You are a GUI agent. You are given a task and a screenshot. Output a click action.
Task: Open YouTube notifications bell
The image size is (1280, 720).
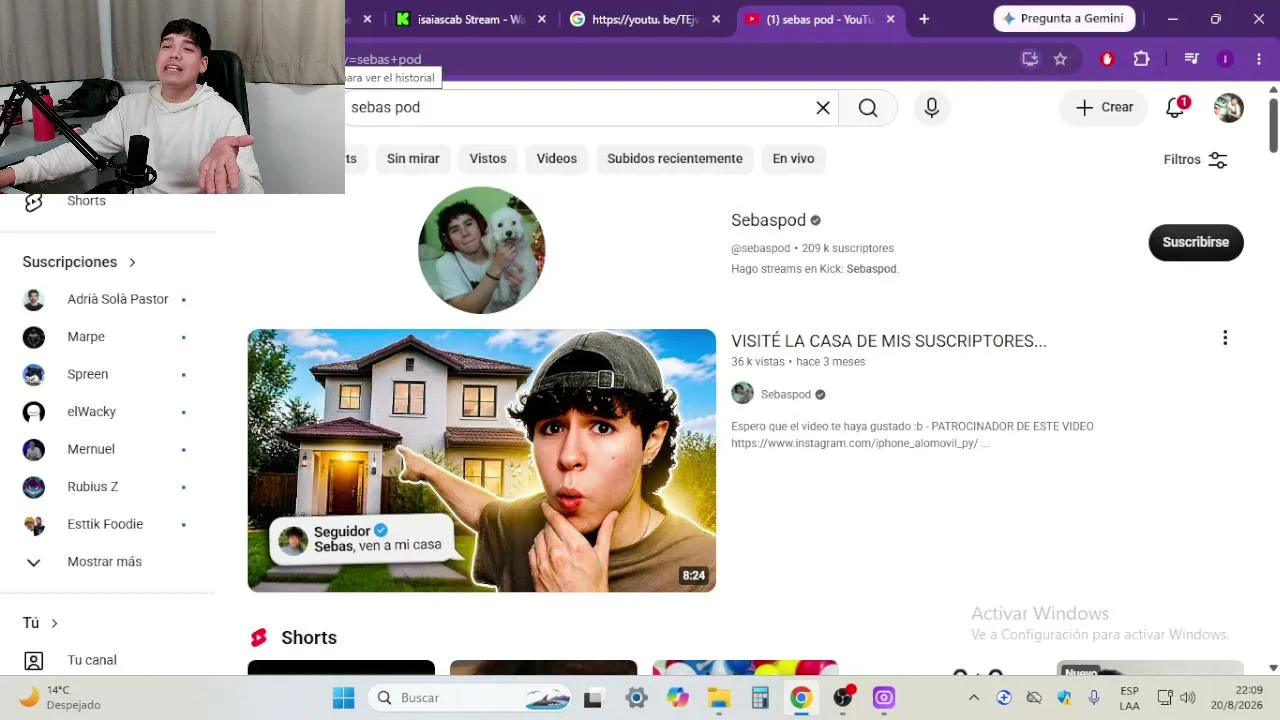[x=1176, y=107]
